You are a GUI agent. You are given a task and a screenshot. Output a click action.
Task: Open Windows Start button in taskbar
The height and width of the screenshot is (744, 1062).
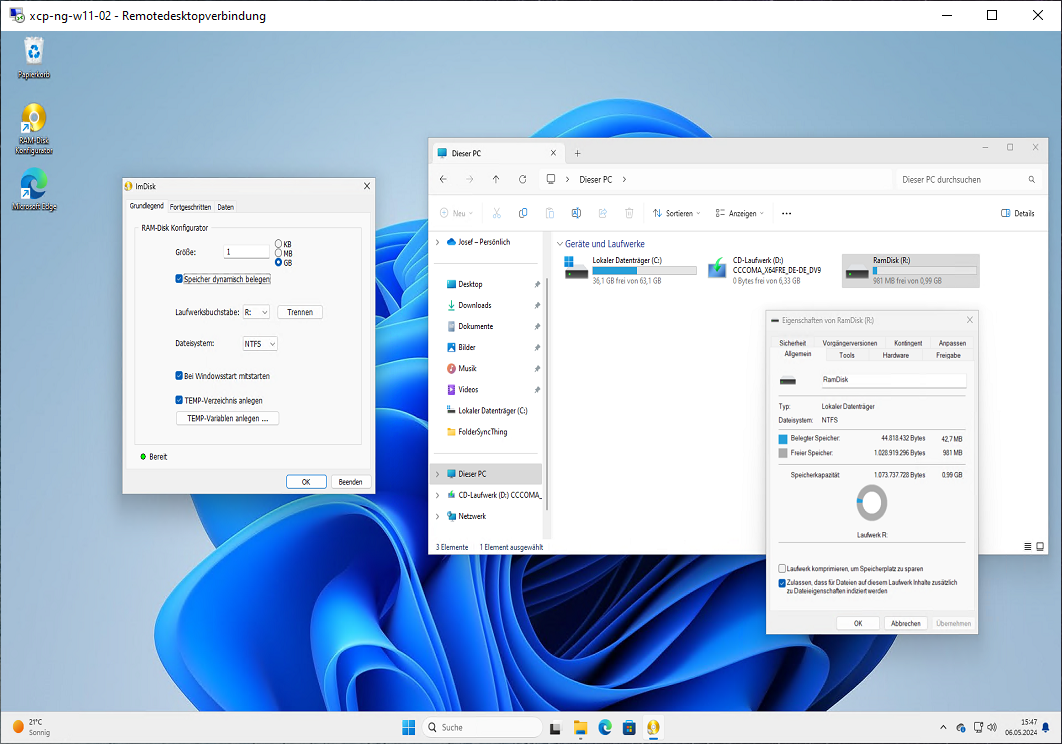409,727
